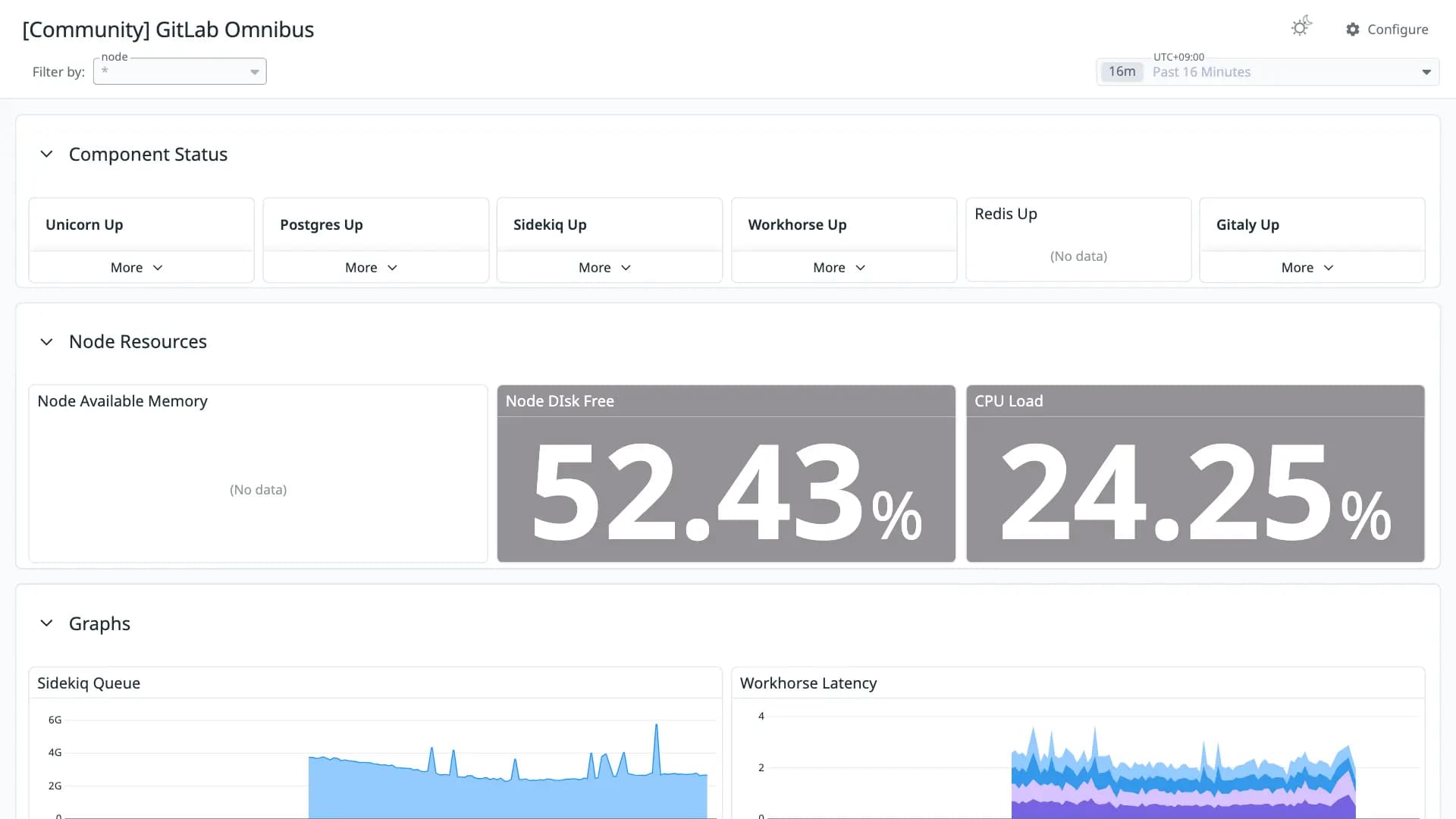Expand More under Sidekiq Up

(x=604, y=268)
